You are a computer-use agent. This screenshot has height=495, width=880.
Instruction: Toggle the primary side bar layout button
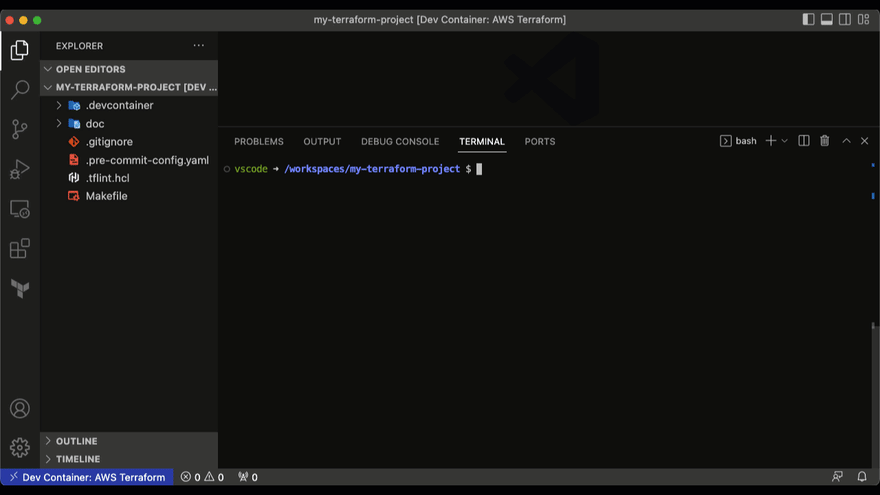[x=808, y=20]
